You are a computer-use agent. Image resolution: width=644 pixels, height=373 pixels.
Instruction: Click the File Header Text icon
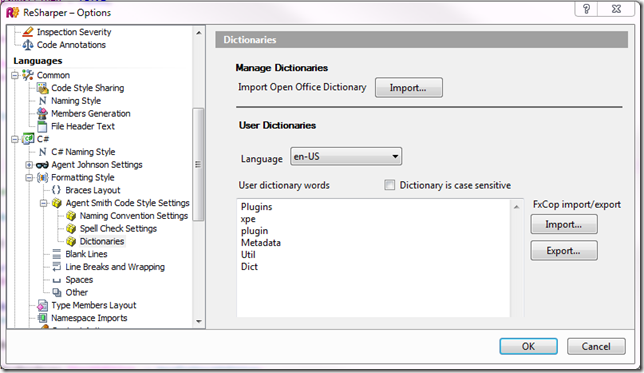point(42,126)
